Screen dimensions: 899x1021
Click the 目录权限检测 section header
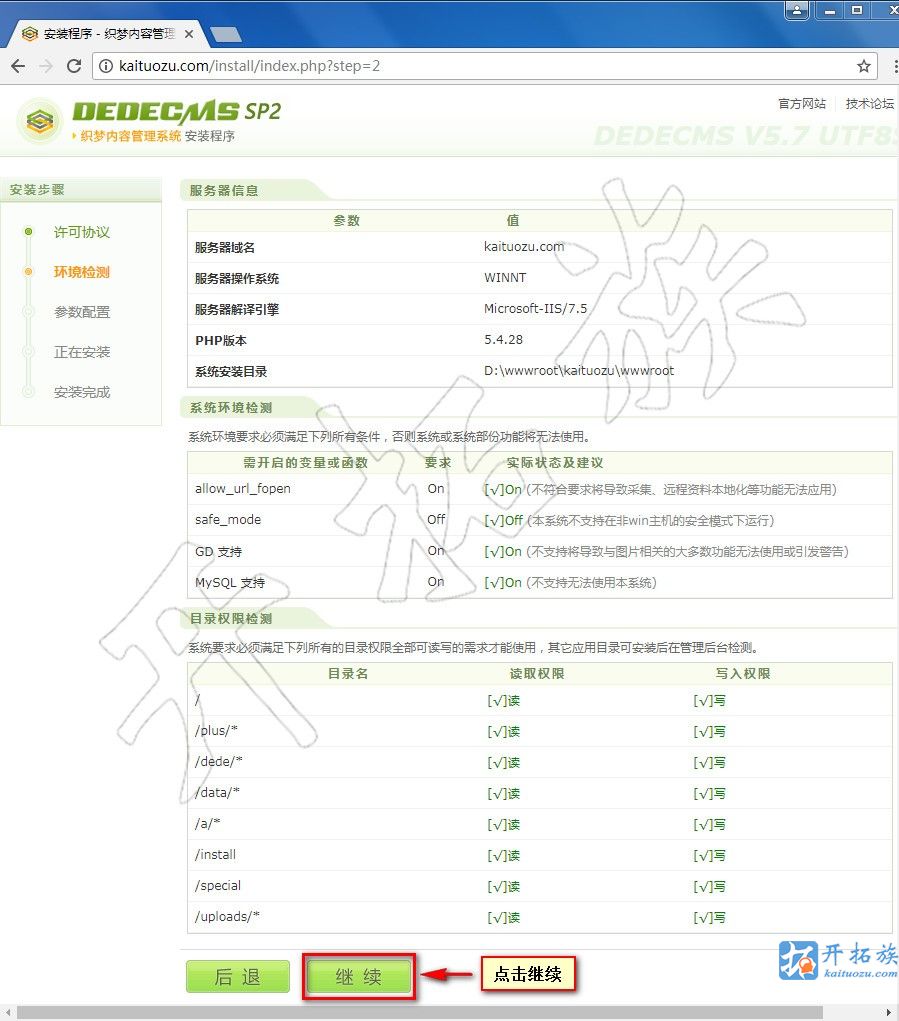pos(230,619)
